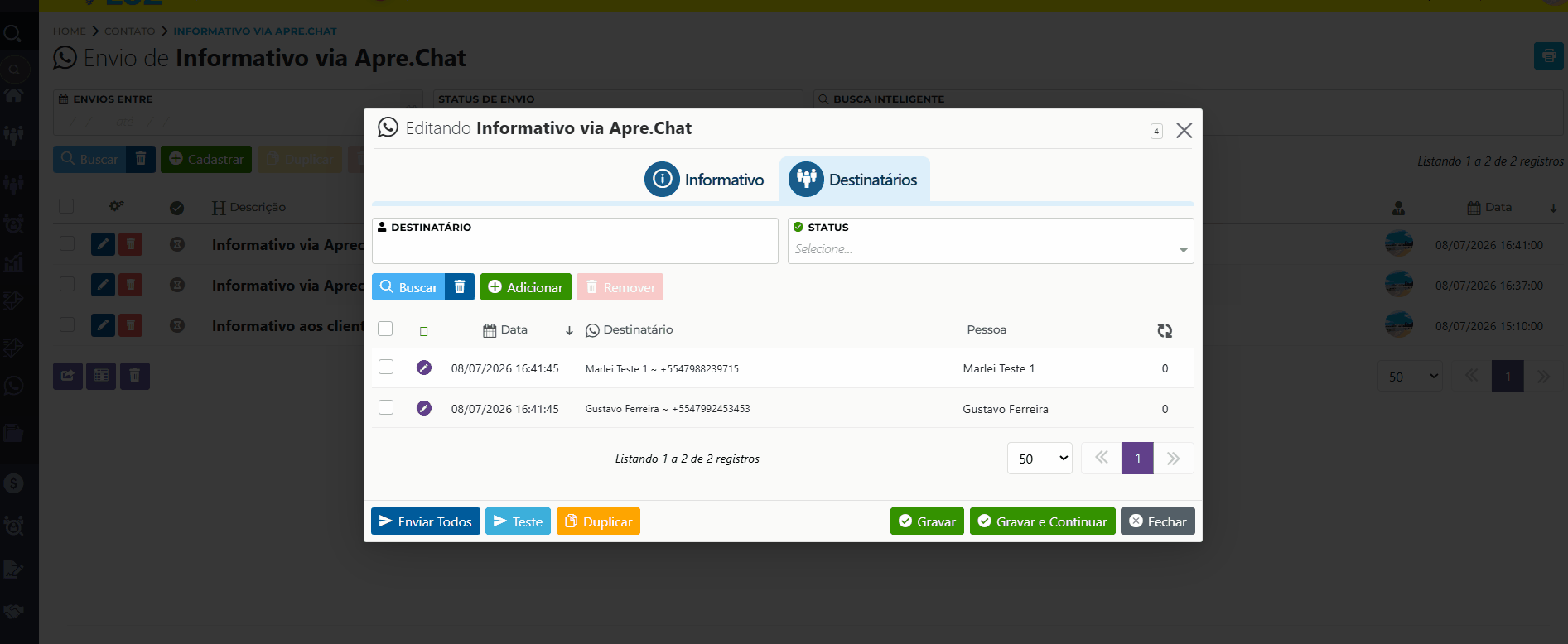Open the folder icon in the left sidebar
Viewport: 1568px width, 644px height.
pos(13,433)
